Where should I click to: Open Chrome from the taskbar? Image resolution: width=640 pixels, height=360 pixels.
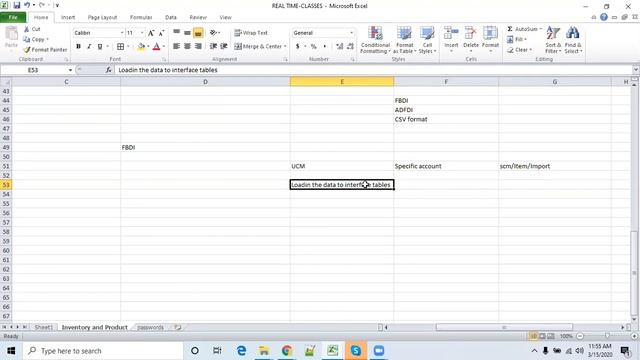click(287, 351)
